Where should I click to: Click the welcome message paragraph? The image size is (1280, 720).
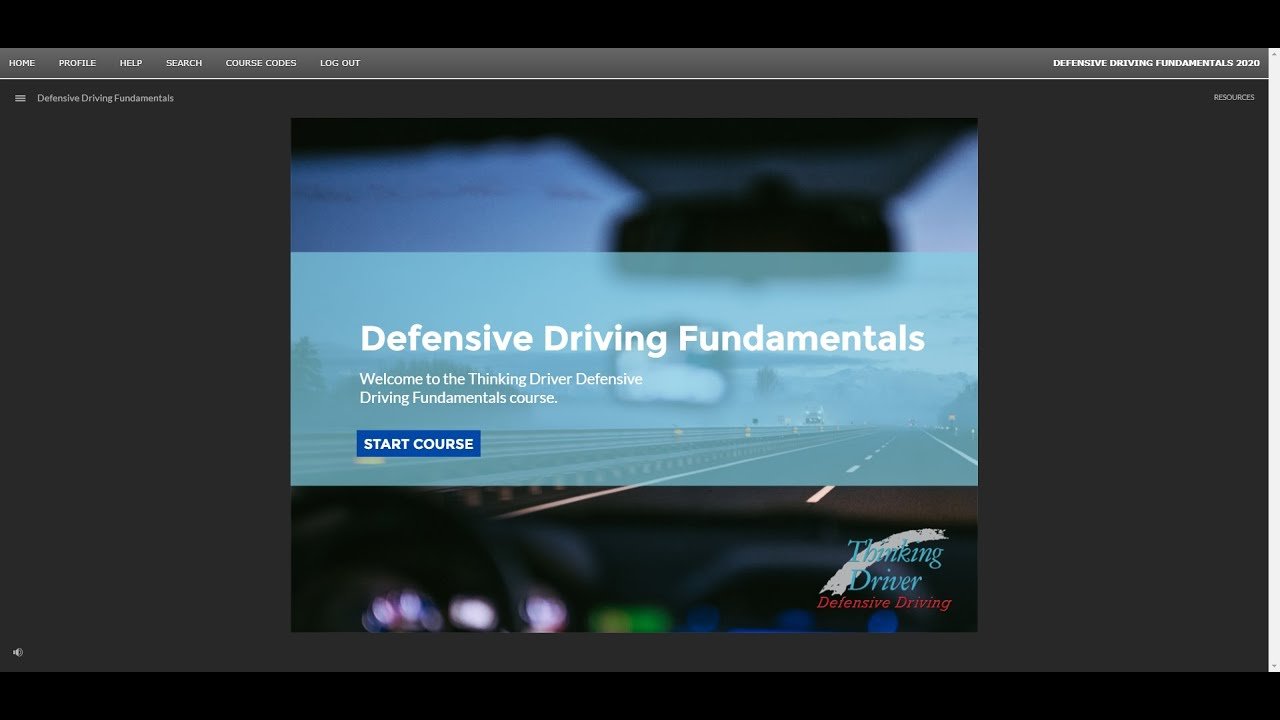click(501, 388)
